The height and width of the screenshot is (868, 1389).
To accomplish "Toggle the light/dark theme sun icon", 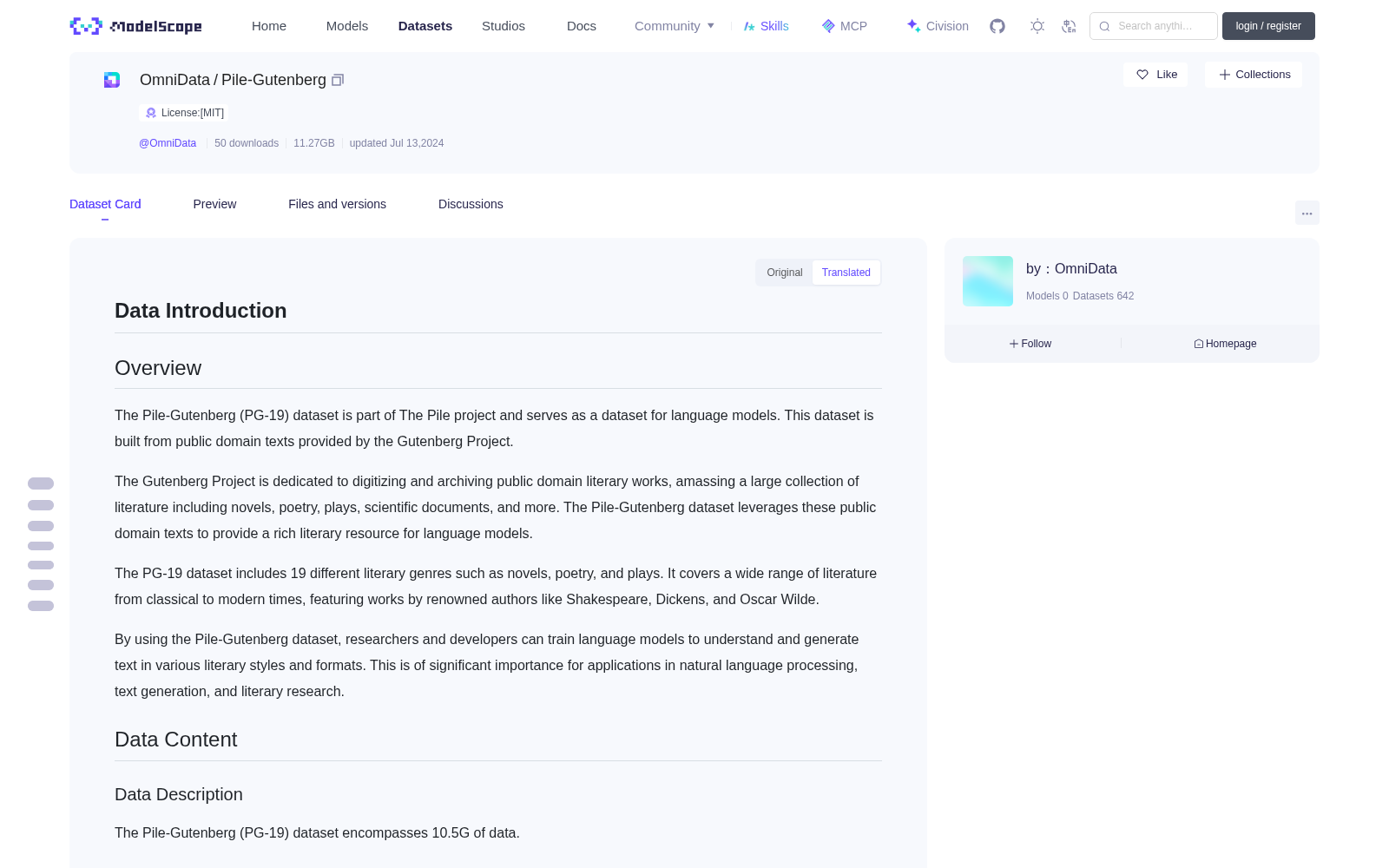I will point(1037,26).
